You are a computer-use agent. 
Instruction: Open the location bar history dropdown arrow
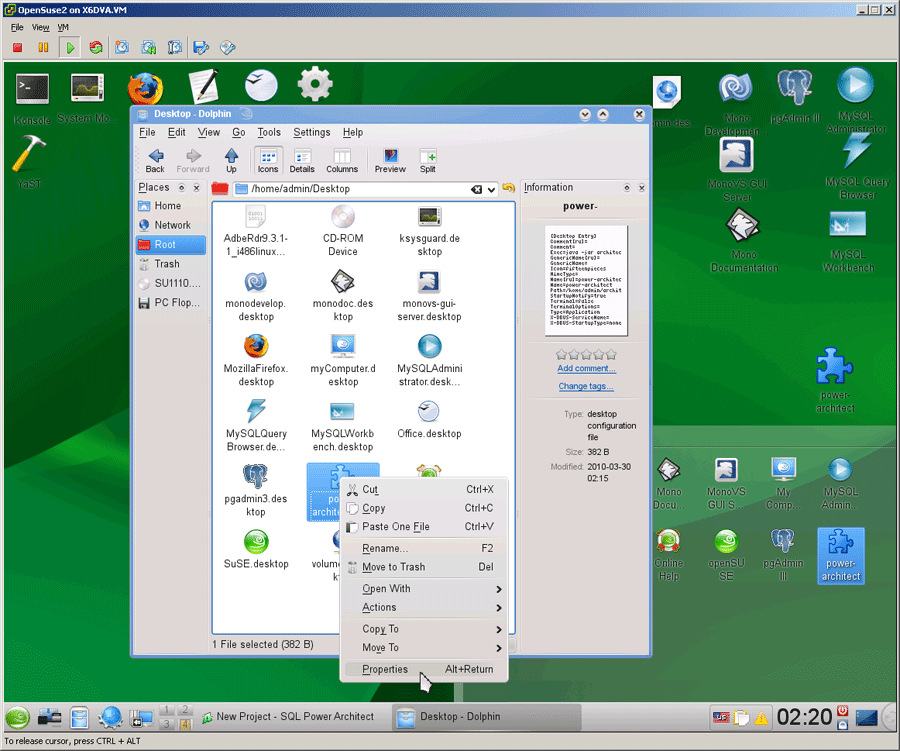[491, 189]
